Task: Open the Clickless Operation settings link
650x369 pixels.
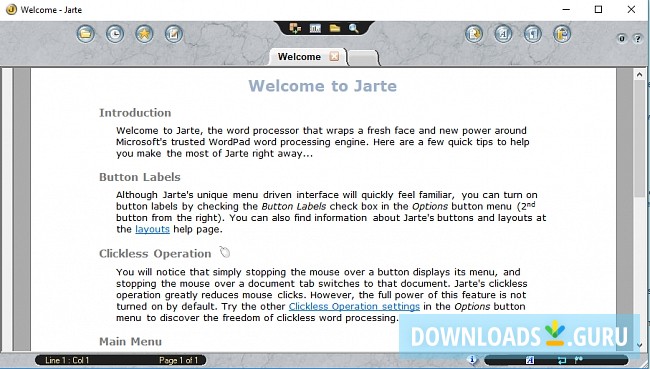Action: coord(354,306)
